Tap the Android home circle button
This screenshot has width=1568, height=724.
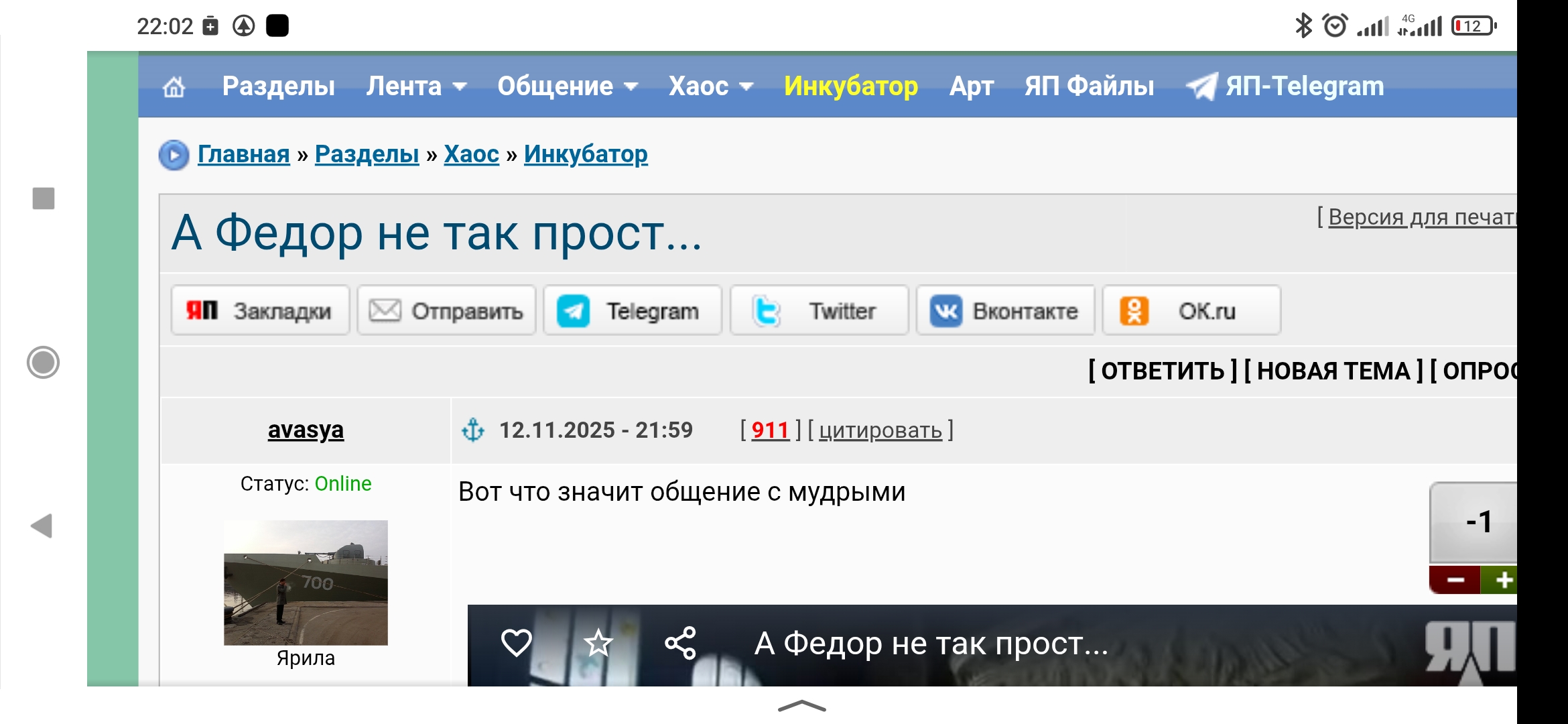[44, 363]
